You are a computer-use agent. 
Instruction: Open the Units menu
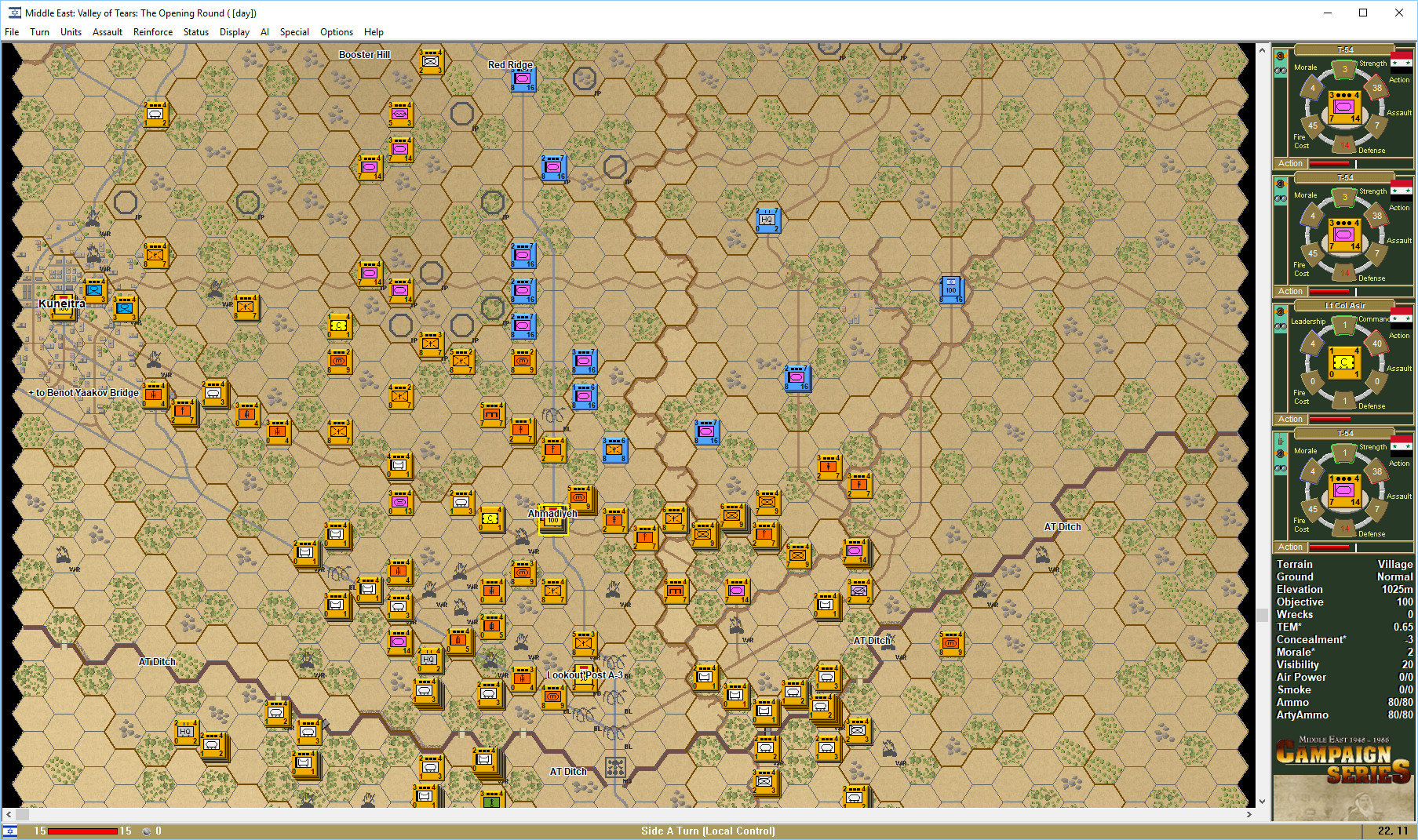pyautogui.click(x=71, y=32)
